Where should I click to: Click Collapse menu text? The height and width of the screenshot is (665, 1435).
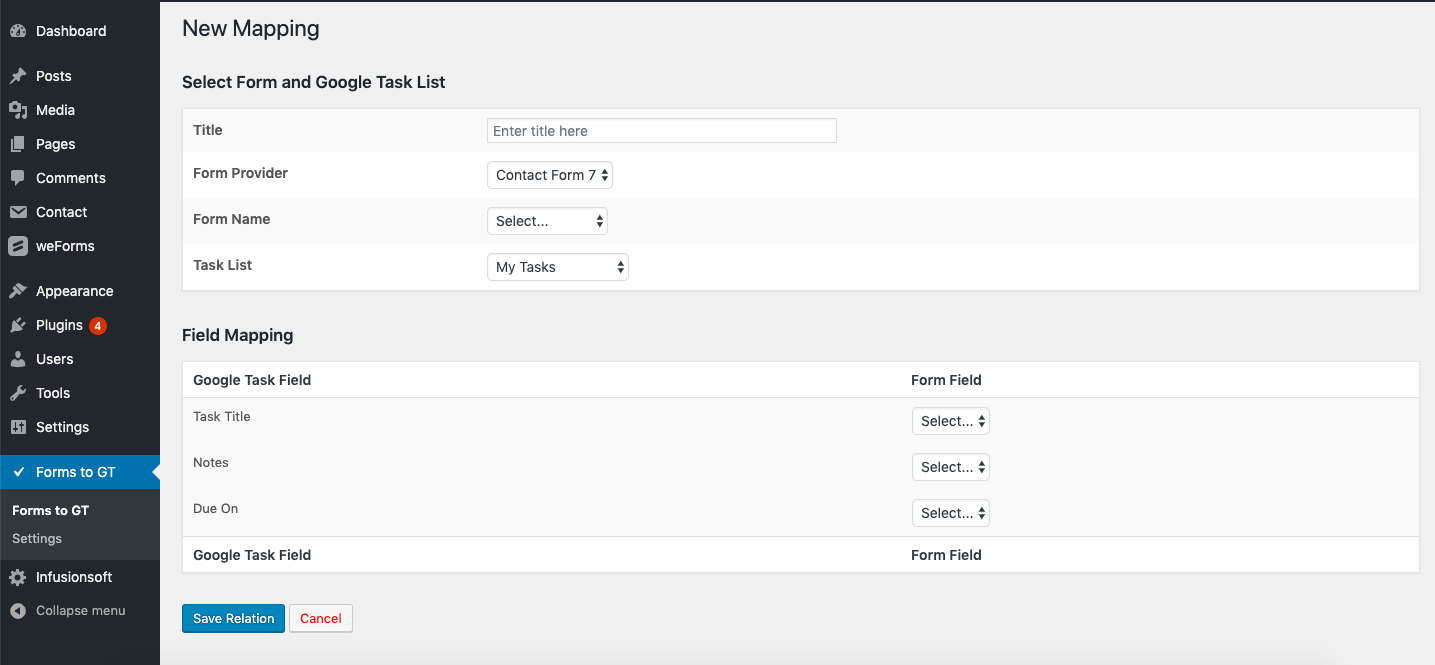point(81,610)
